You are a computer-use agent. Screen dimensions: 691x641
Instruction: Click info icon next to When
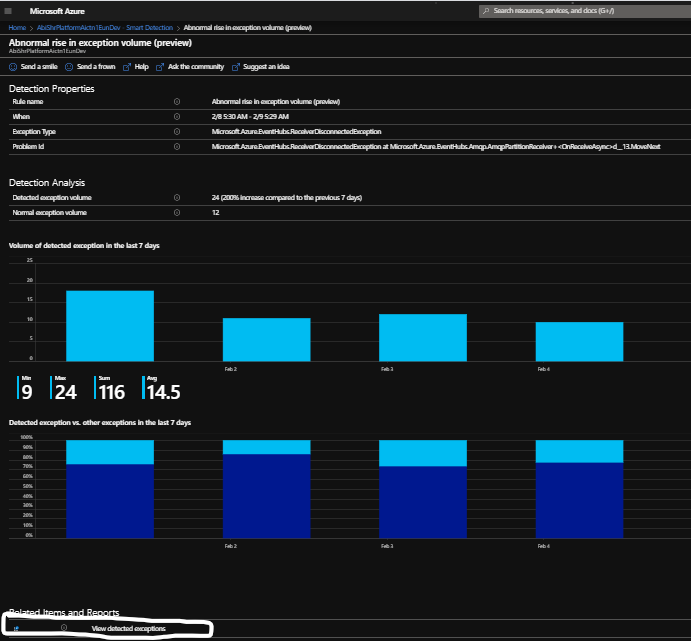pos(177,117)
